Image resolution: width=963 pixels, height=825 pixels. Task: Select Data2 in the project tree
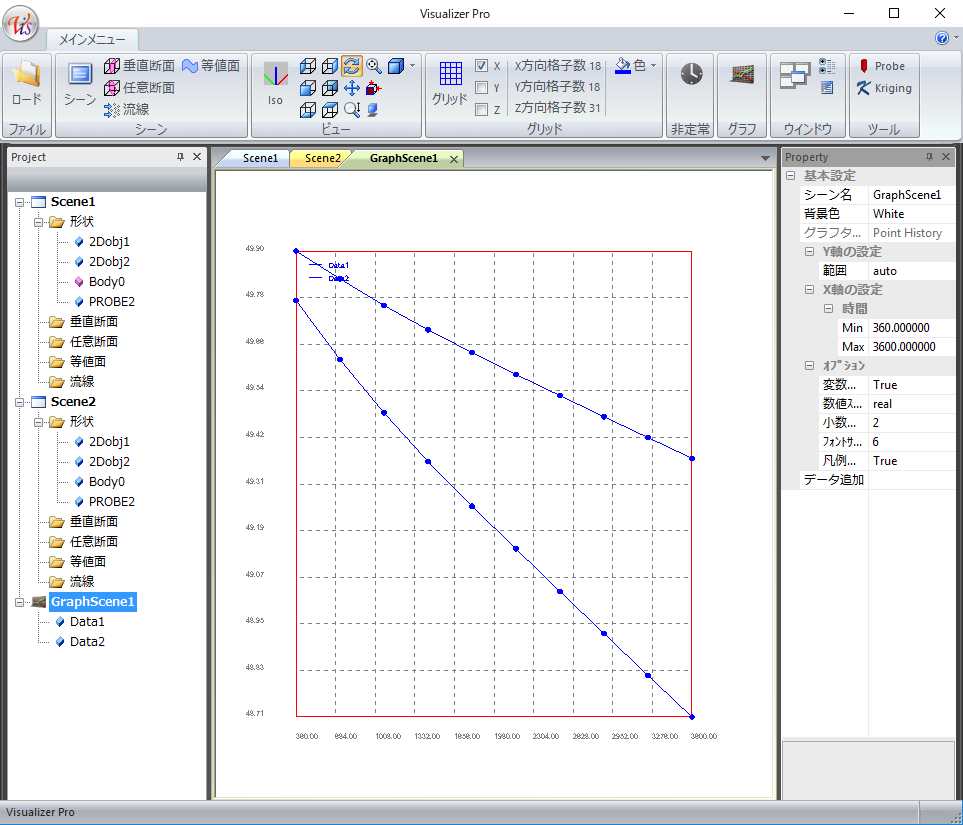tap(87, 642)
